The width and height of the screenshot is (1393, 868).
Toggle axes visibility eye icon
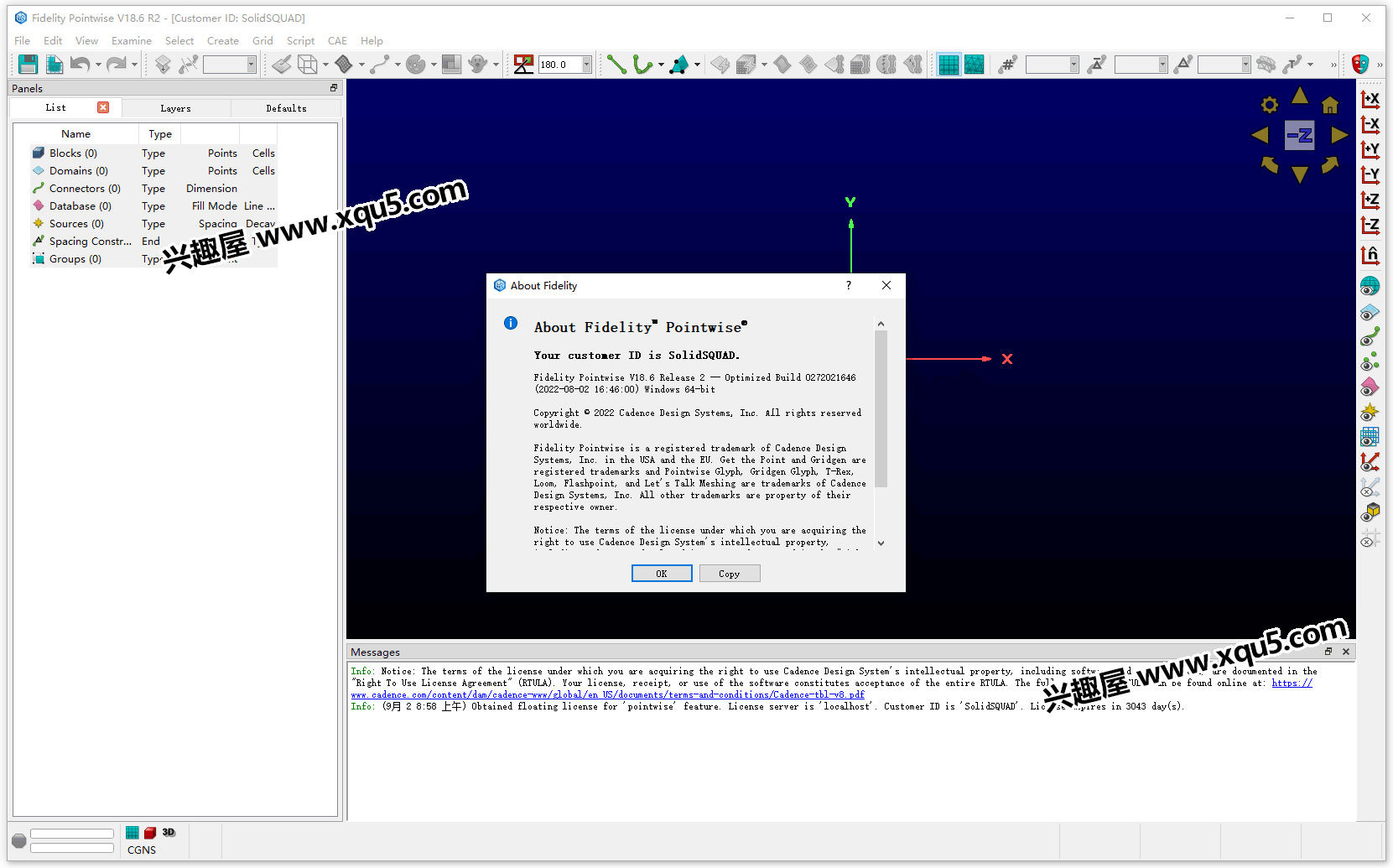(1370, 462)
